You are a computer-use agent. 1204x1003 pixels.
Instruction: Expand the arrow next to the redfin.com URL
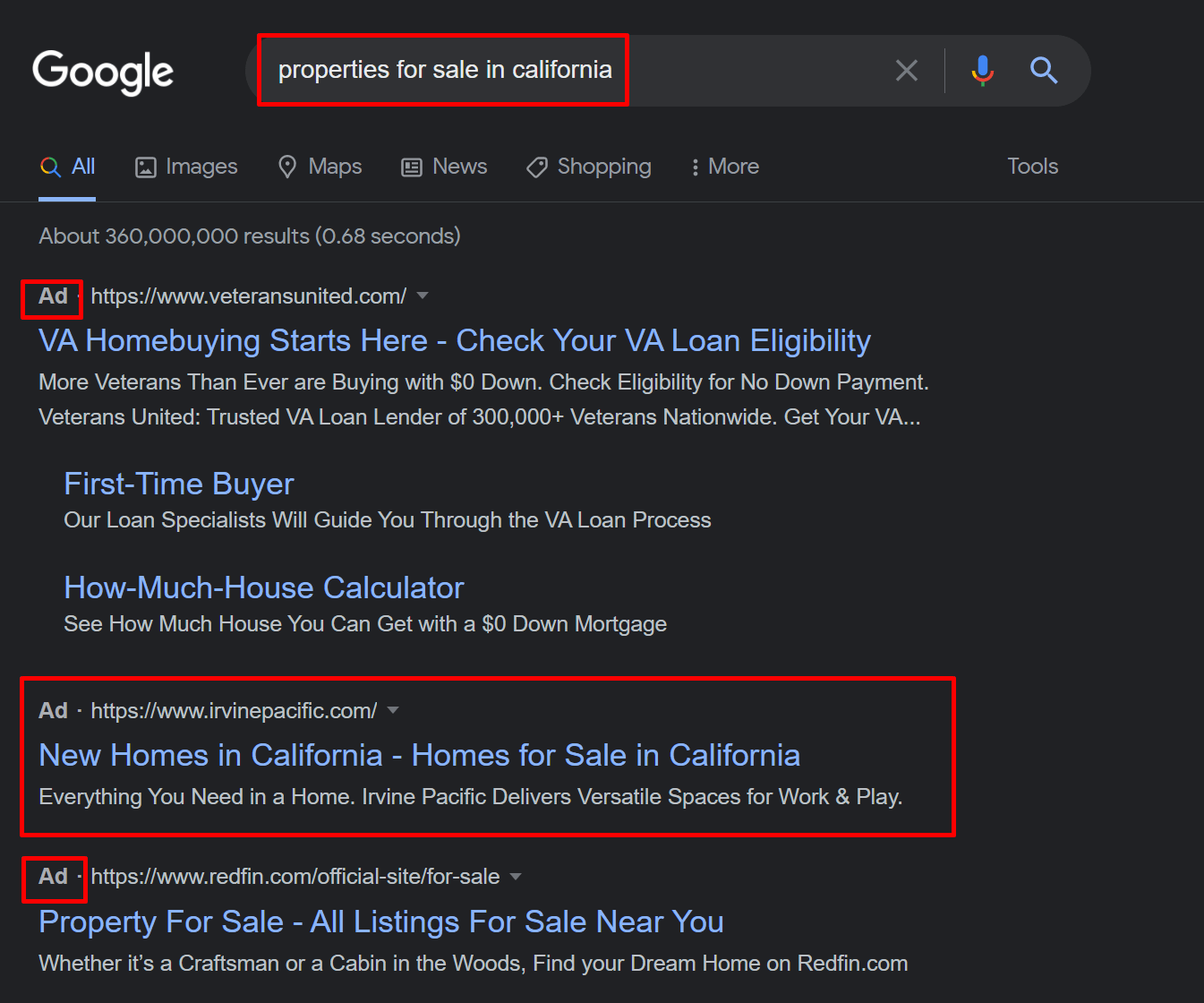[x=516, y=877]
